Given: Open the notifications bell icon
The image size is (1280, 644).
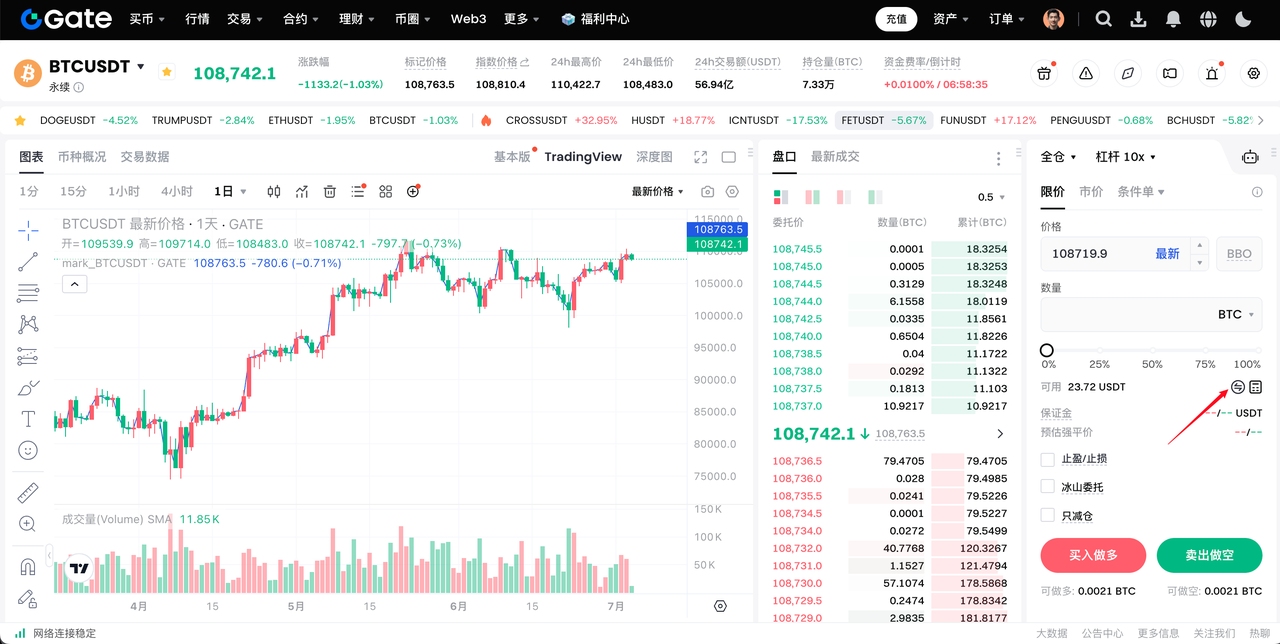Looking at the screenshot, I should click(1173, 19).
